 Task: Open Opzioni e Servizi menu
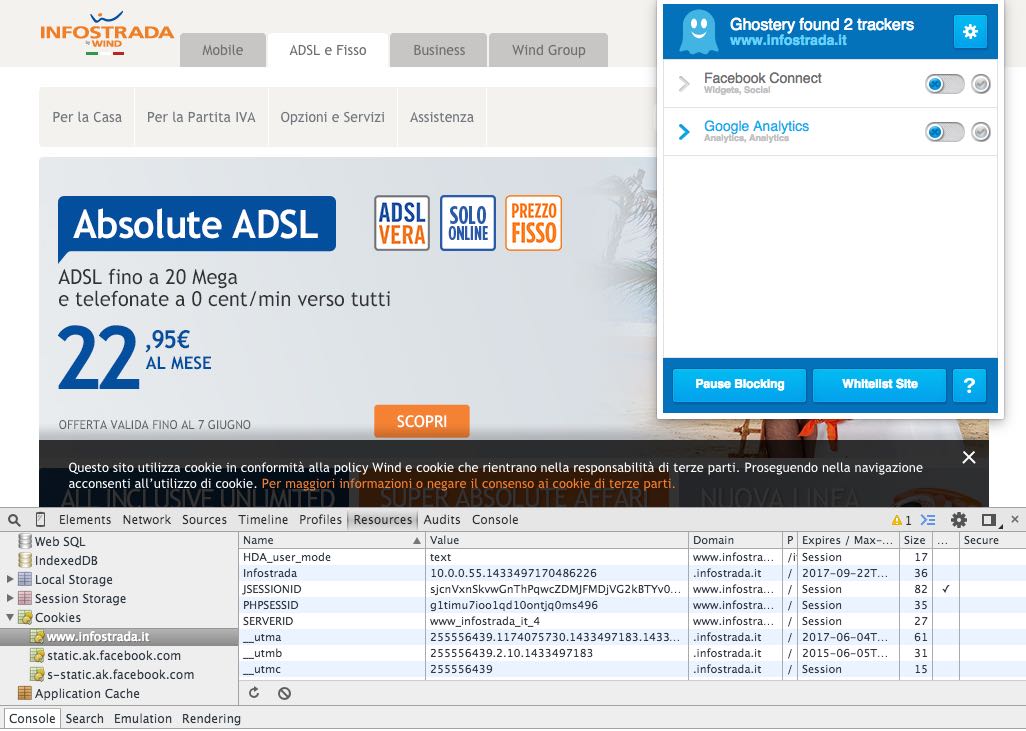[332, 117]
